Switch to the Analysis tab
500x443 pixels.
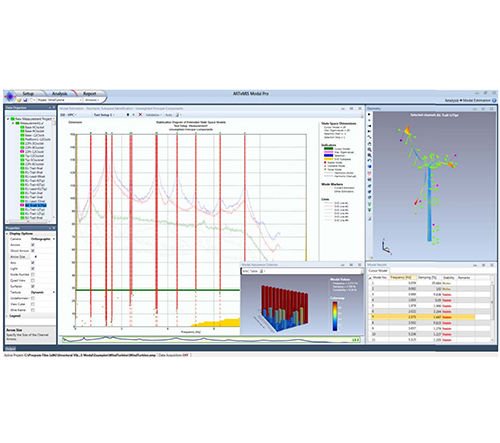(x=59, y=94)
